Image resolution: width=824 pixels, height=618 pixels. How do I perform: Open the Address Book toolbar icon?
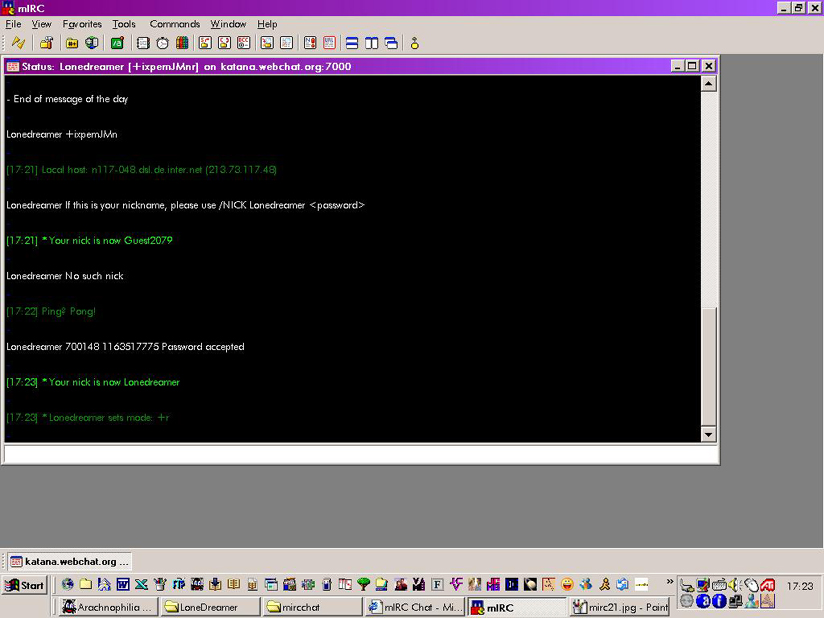pos(143,43)
